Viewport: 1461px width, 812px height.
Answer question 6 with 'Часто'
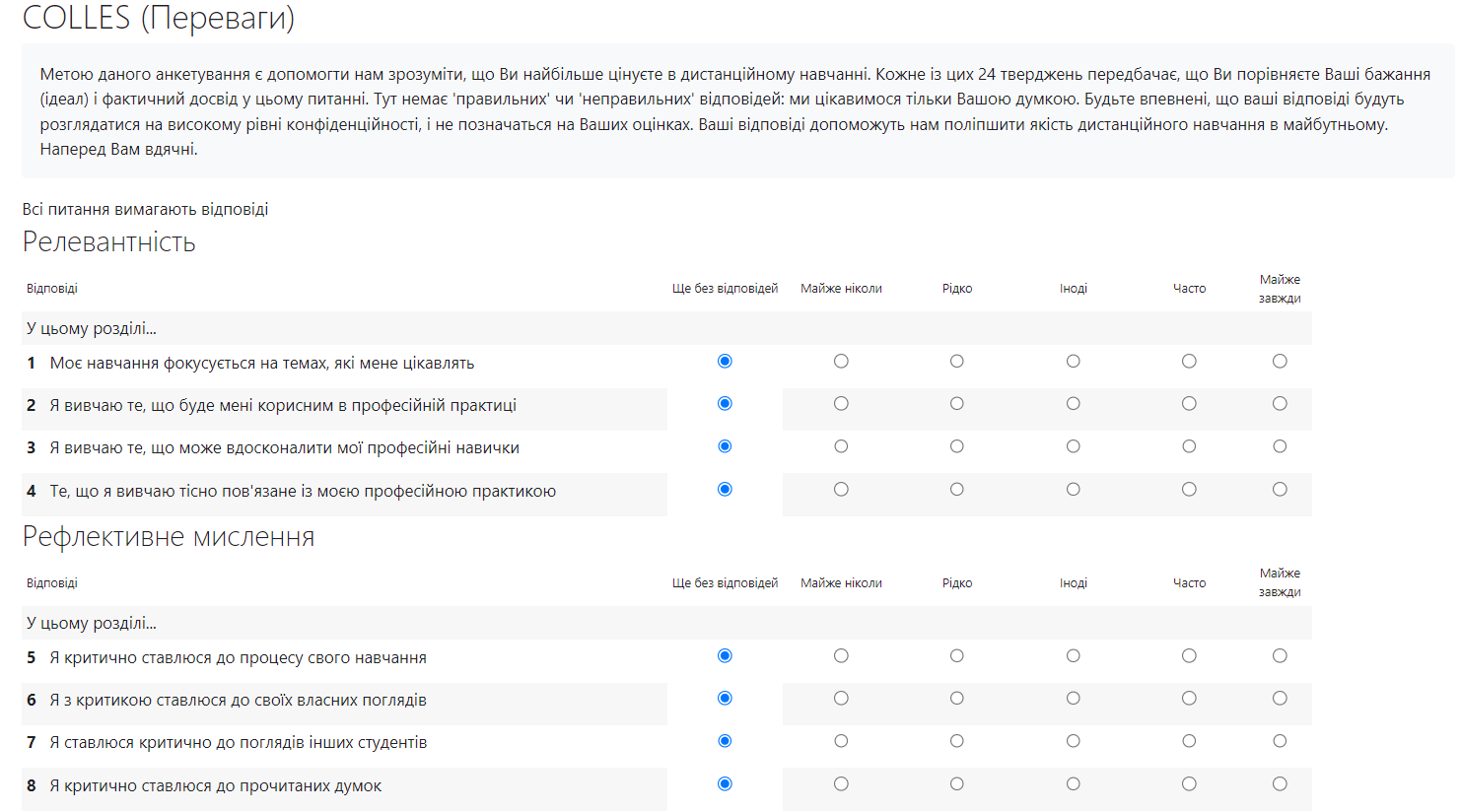point(1190,699)
